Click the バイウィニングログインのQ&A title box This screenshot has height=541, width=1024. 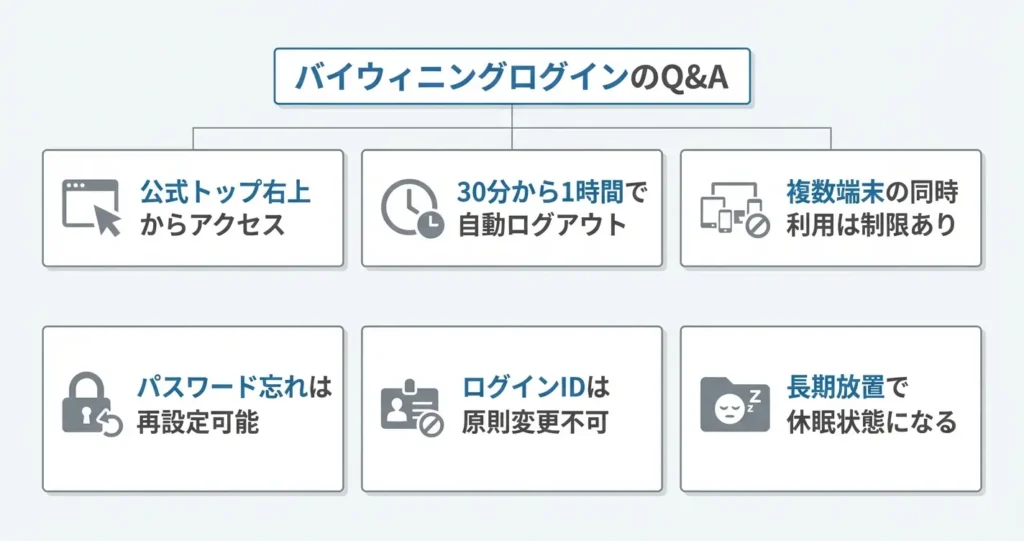(512, 78)
